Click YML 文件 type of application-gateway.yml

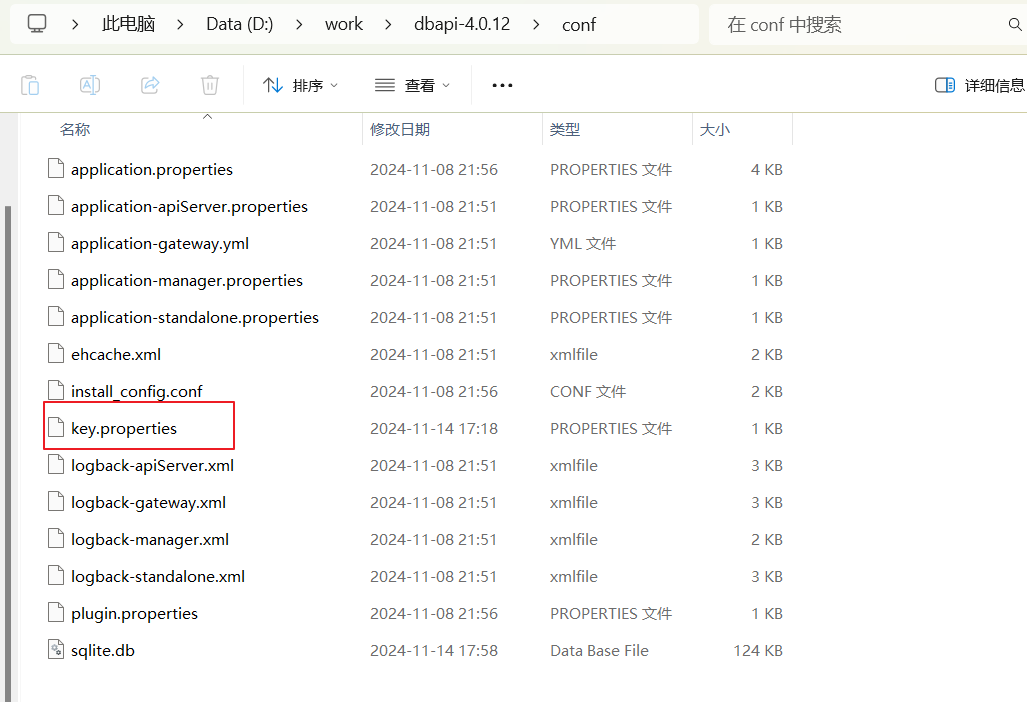[583, 244]
